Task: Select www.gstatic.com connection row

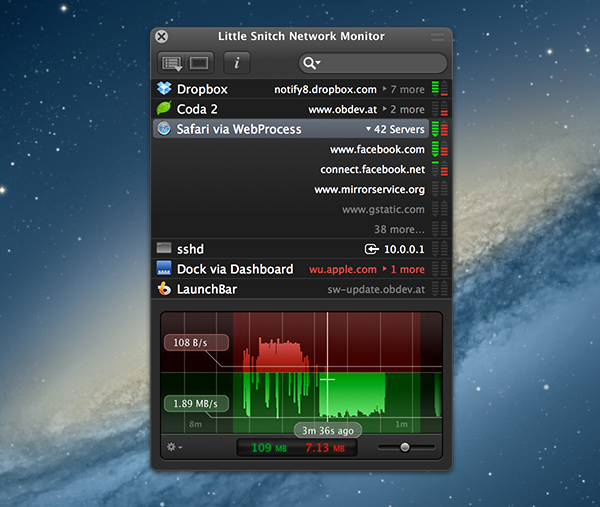Action: (x=302, y=209)
